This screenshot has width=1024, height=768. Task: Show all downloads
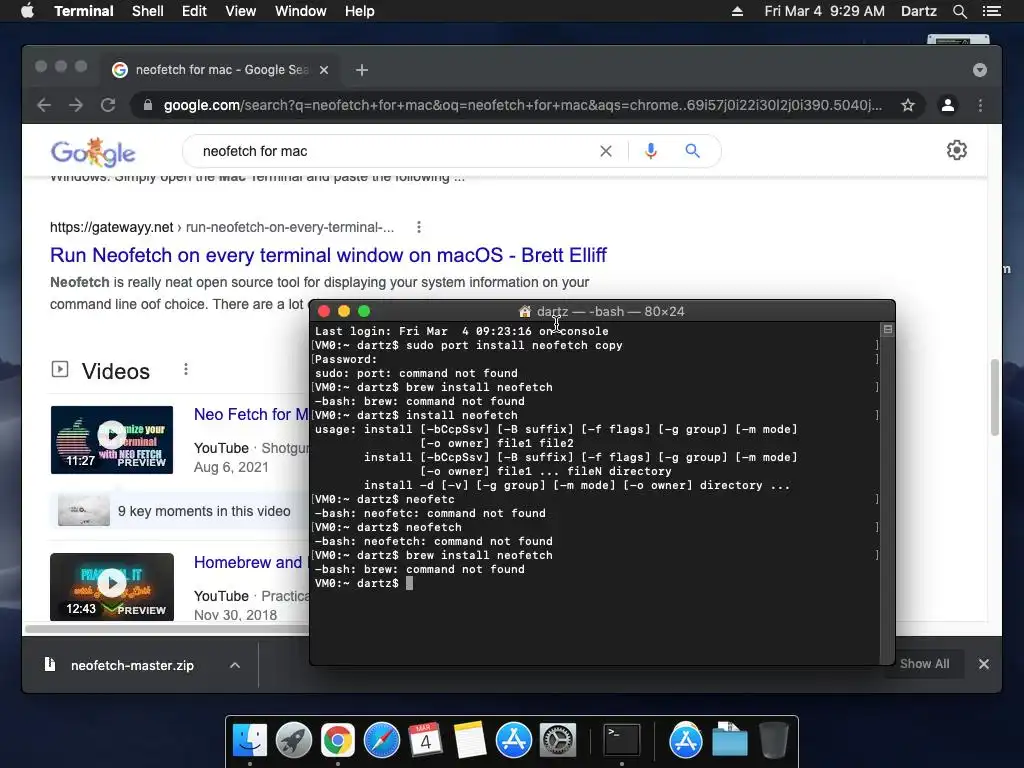tap(925, 664)
